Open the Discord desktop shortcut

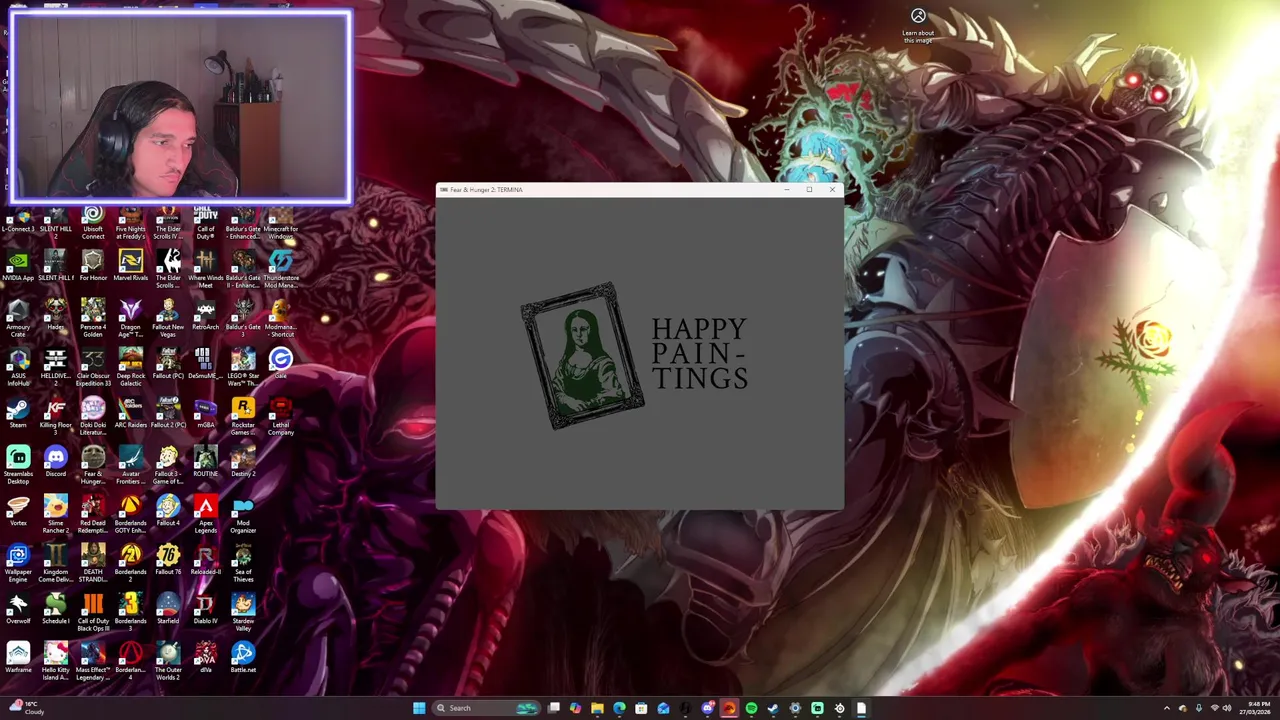[x=55, y=463]
